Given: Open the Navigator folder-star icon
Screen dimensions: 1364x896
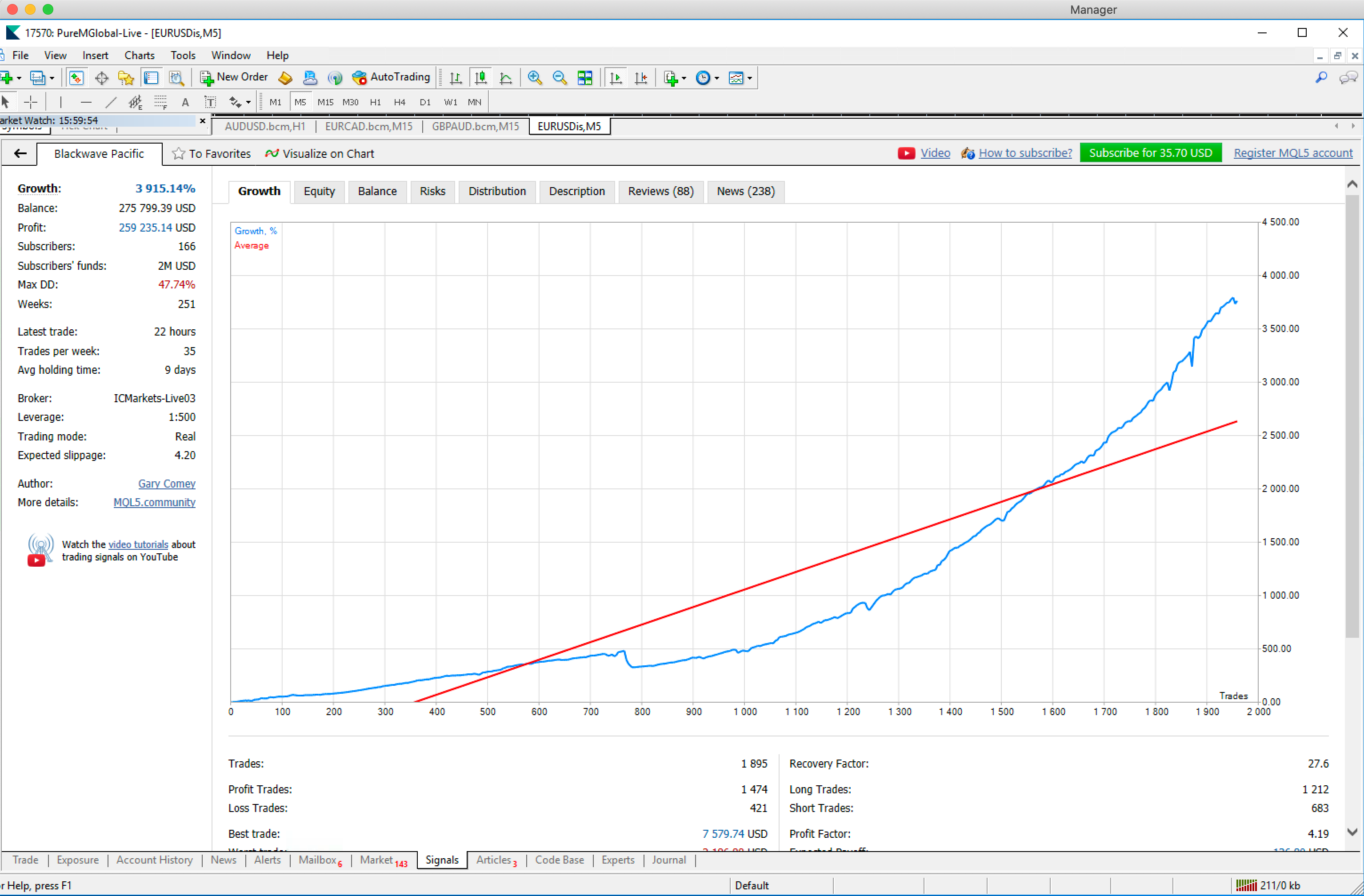Looking at the screenshot, I should [126, 78].
